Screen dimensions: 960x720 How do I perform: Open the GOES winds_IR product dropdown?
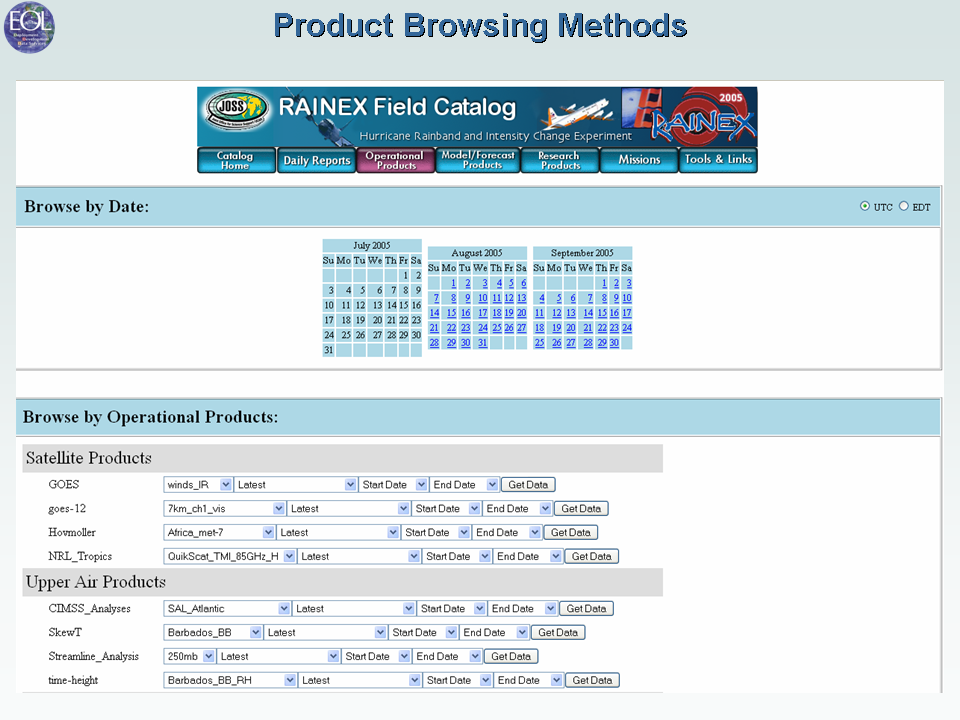click(x=198, y=485)
